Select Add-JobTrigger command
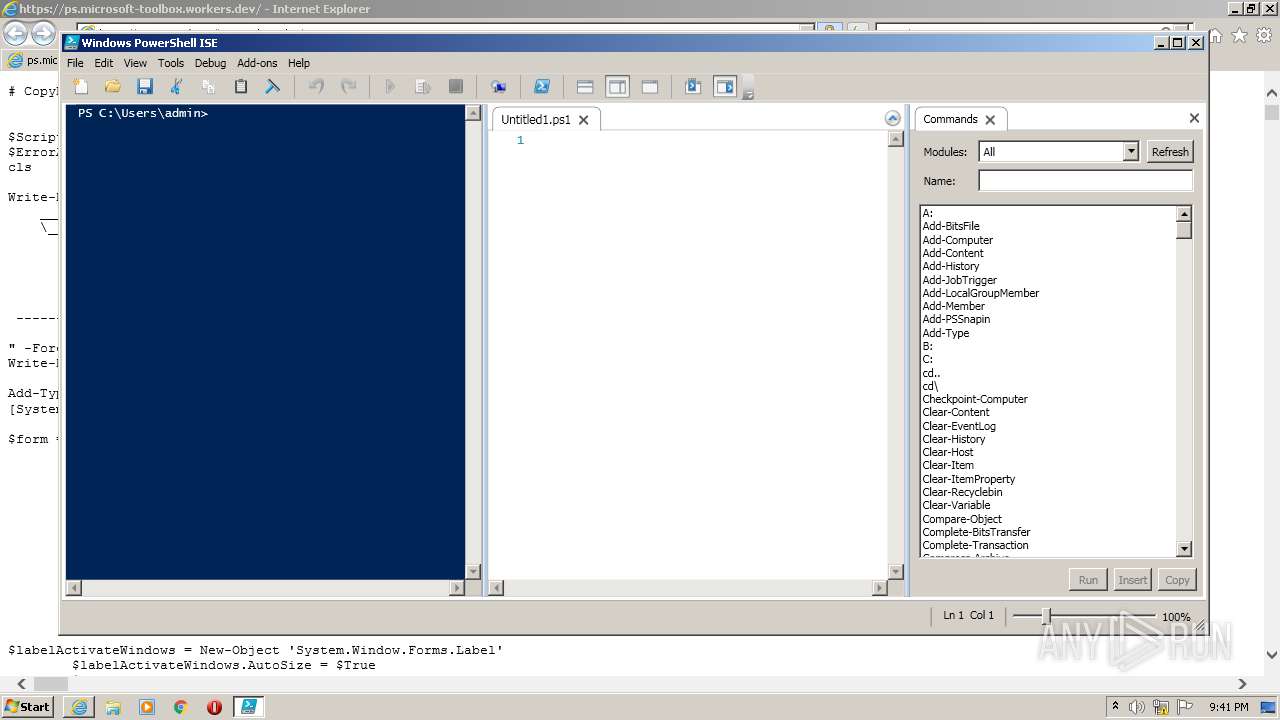This screenshot has height=720, width=1280. (960, 280)
